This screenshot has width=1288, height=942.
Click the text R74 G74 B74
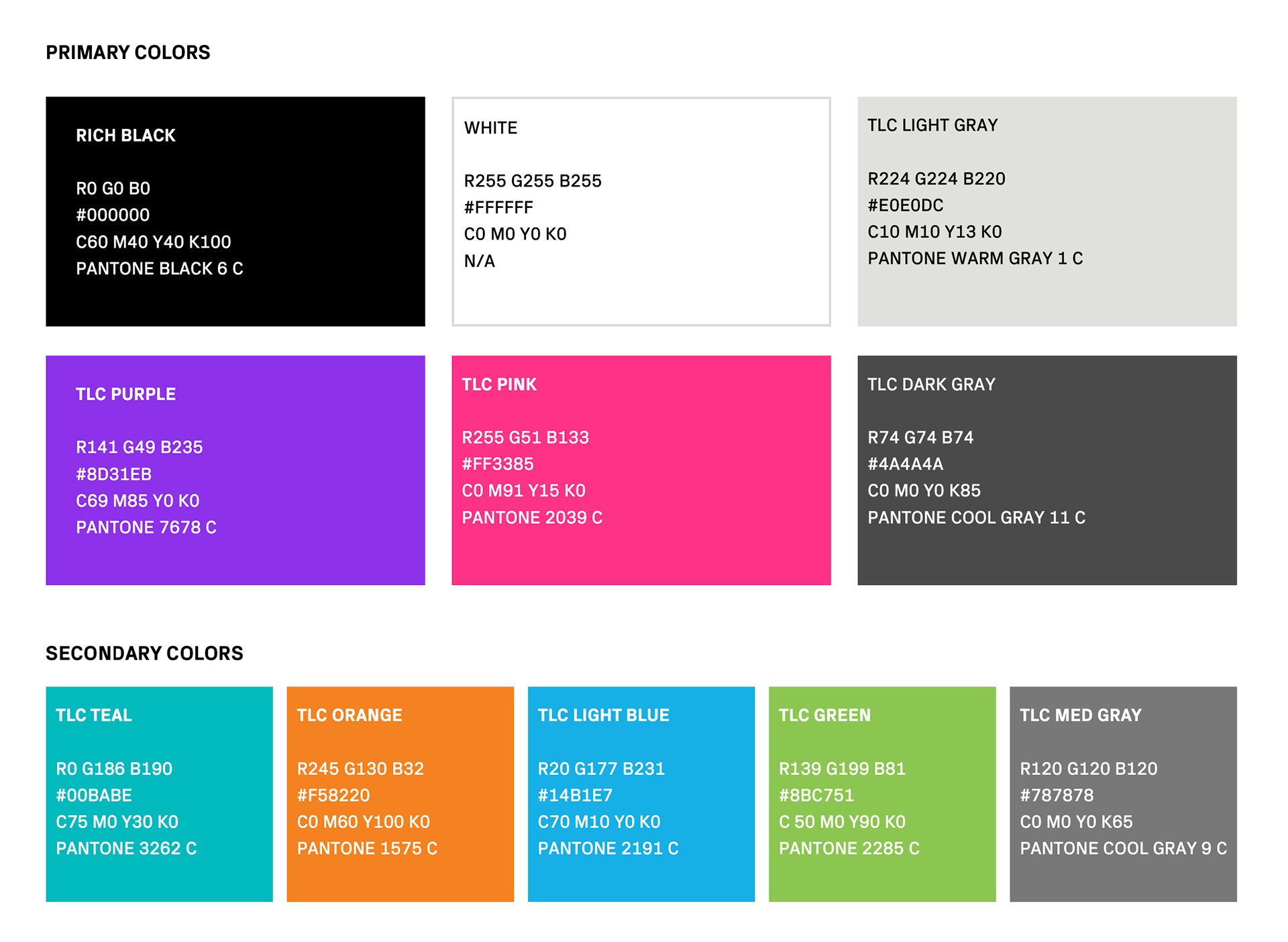click(x=920, y=437)
